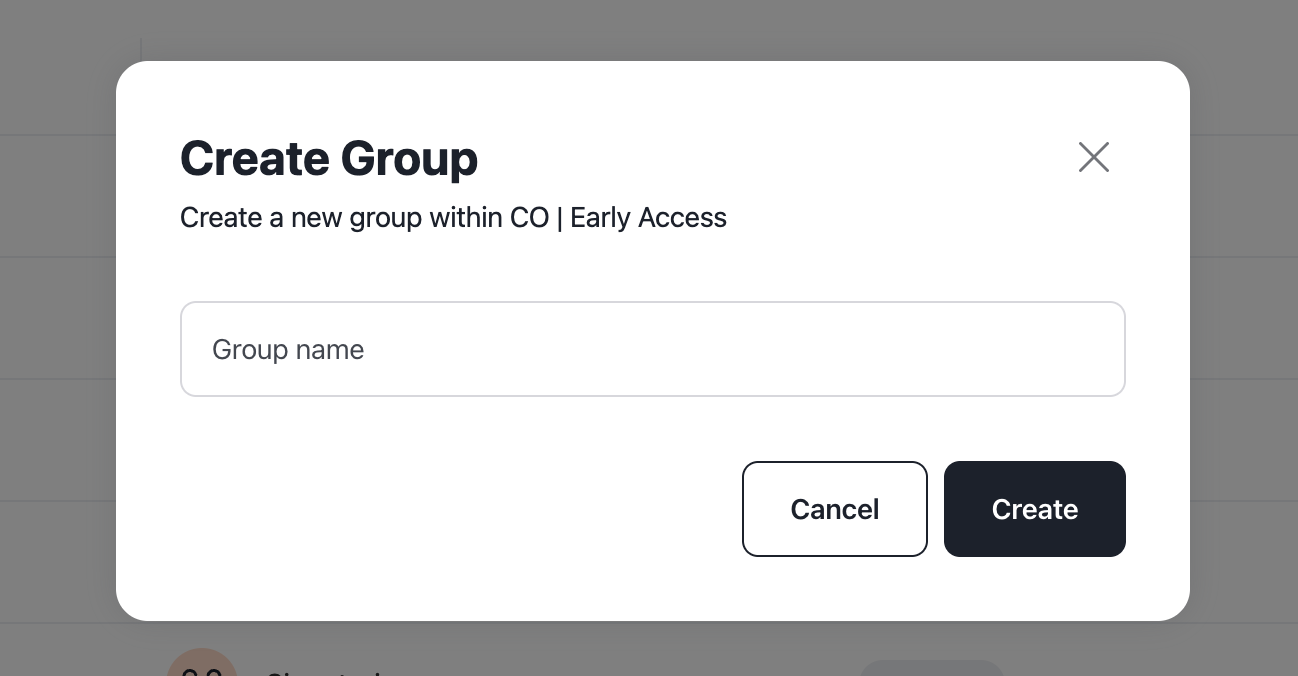Select the 'Group name' placeholder text
Image resolution: width=1298 pixels, height=676 pixels.
288,350
